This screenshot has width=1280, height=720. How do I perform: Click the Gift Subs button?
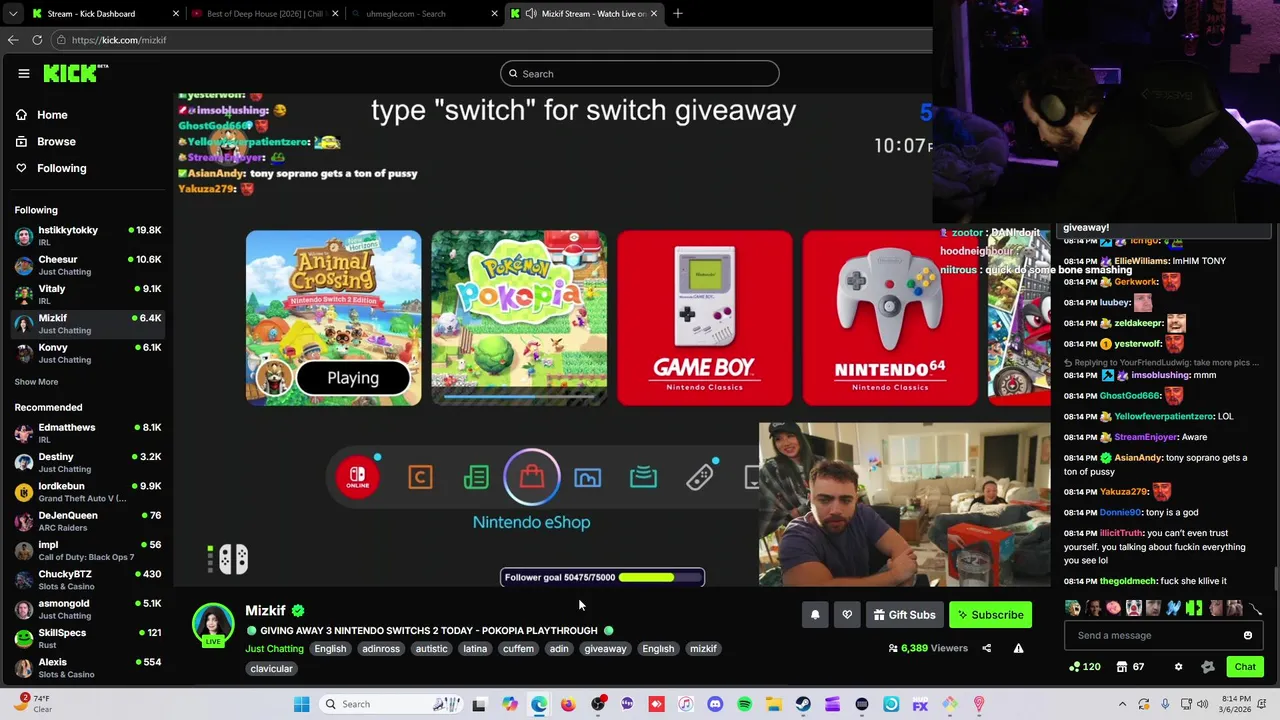(904, 615)
